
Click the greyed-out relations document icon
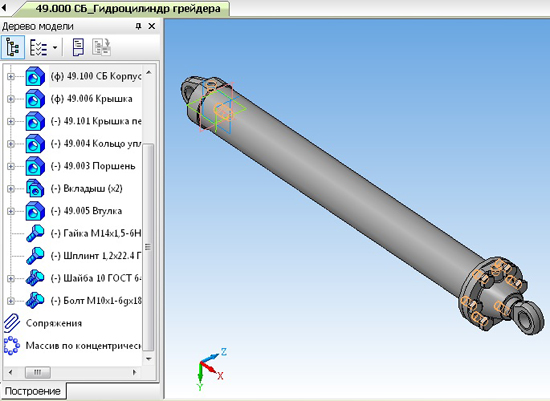point(102,47)
